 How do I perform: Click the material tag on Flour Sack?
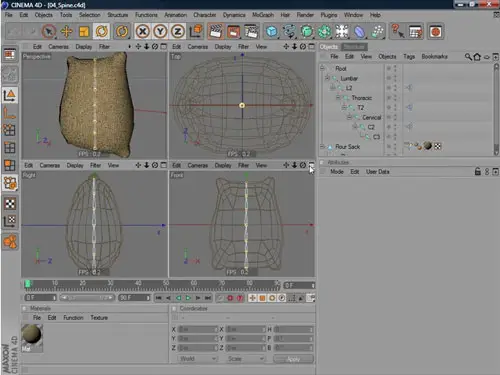point(428,146)
